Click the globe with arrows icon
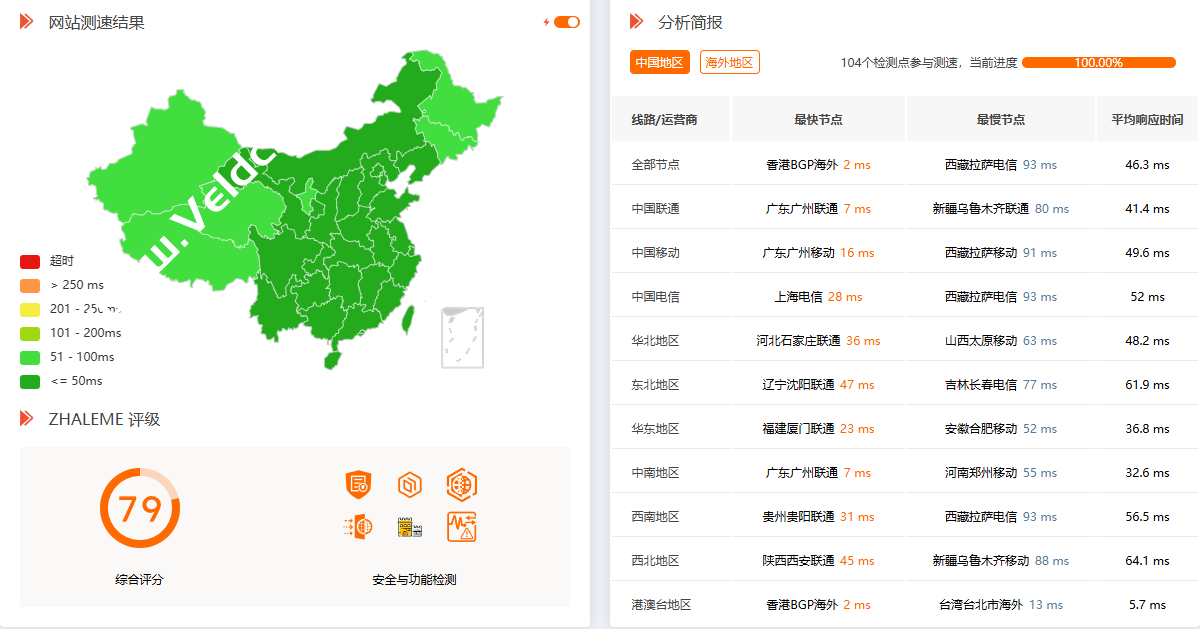This screenshot has height=629, width=1200. pos(357,526)
